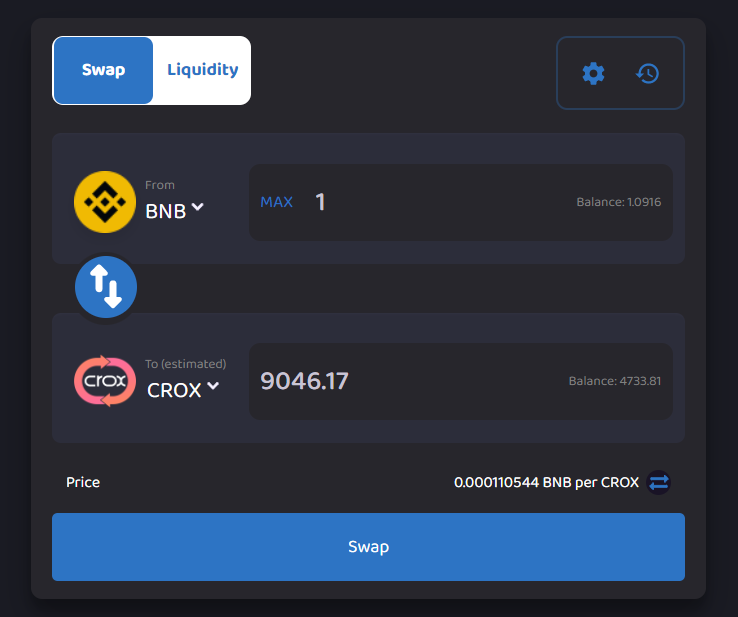Invert price with the arrows icon
Image resolution: width=738 pixels, height=617 pixels.
[x=658, y=482]
